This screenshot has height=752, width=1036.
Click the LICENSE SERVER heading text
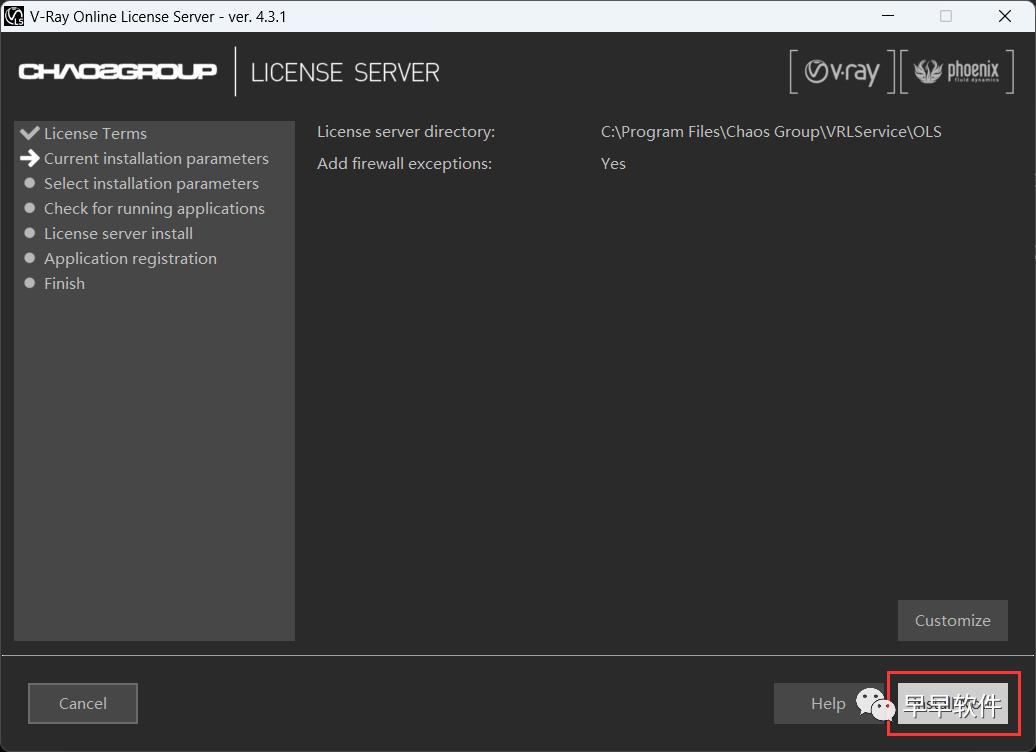pos(345,73)
